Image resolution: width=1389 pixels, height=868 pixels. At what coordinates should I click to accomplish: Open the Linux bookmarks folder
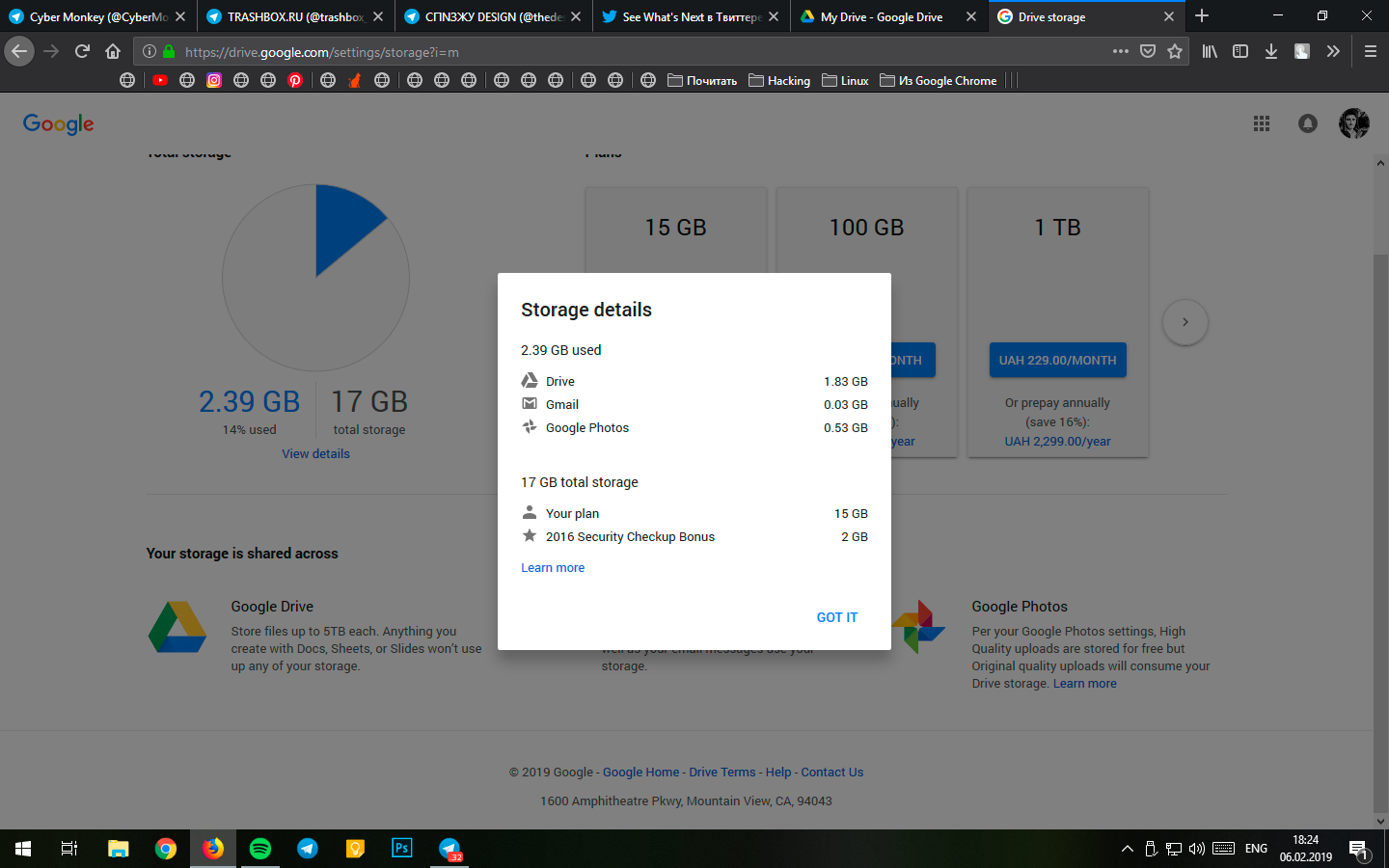pyautogui.click(x=845, y=80)
